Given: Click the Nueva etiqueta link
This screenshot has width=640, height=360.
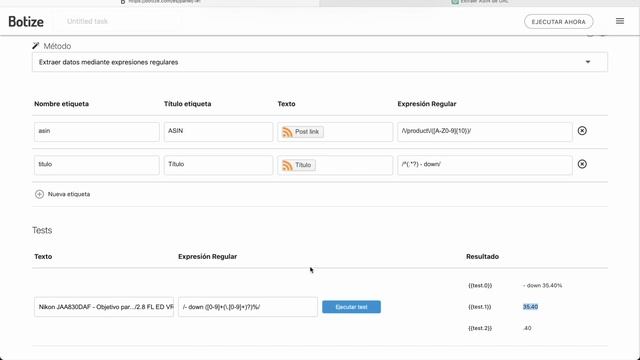Looking at the screenshot, I should 69,194.
